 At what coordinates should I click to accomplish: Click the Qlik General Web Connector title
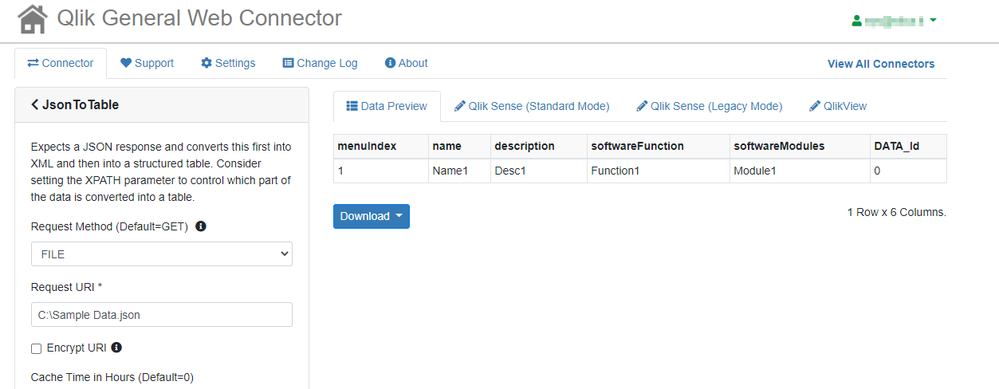coord(199,18)
